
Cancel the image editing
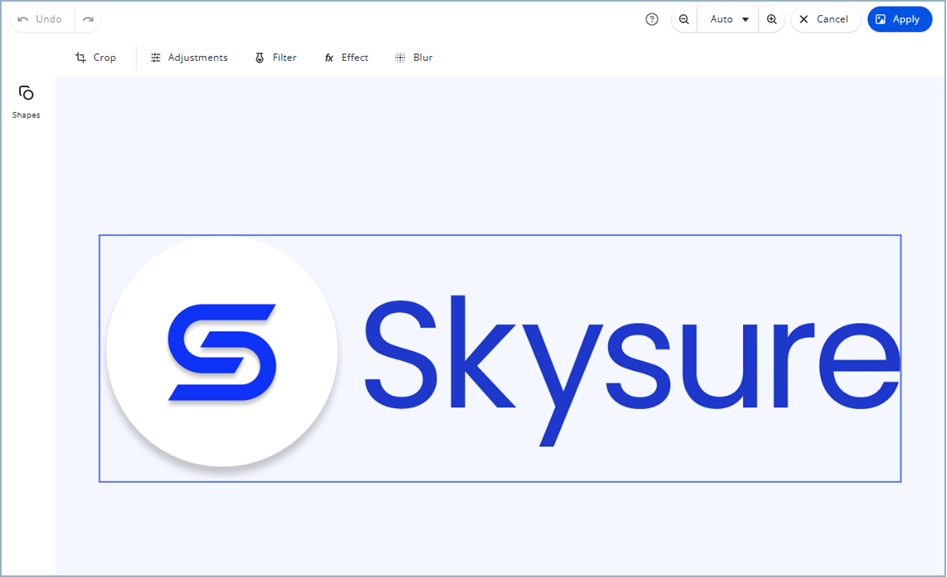[825, 19]
